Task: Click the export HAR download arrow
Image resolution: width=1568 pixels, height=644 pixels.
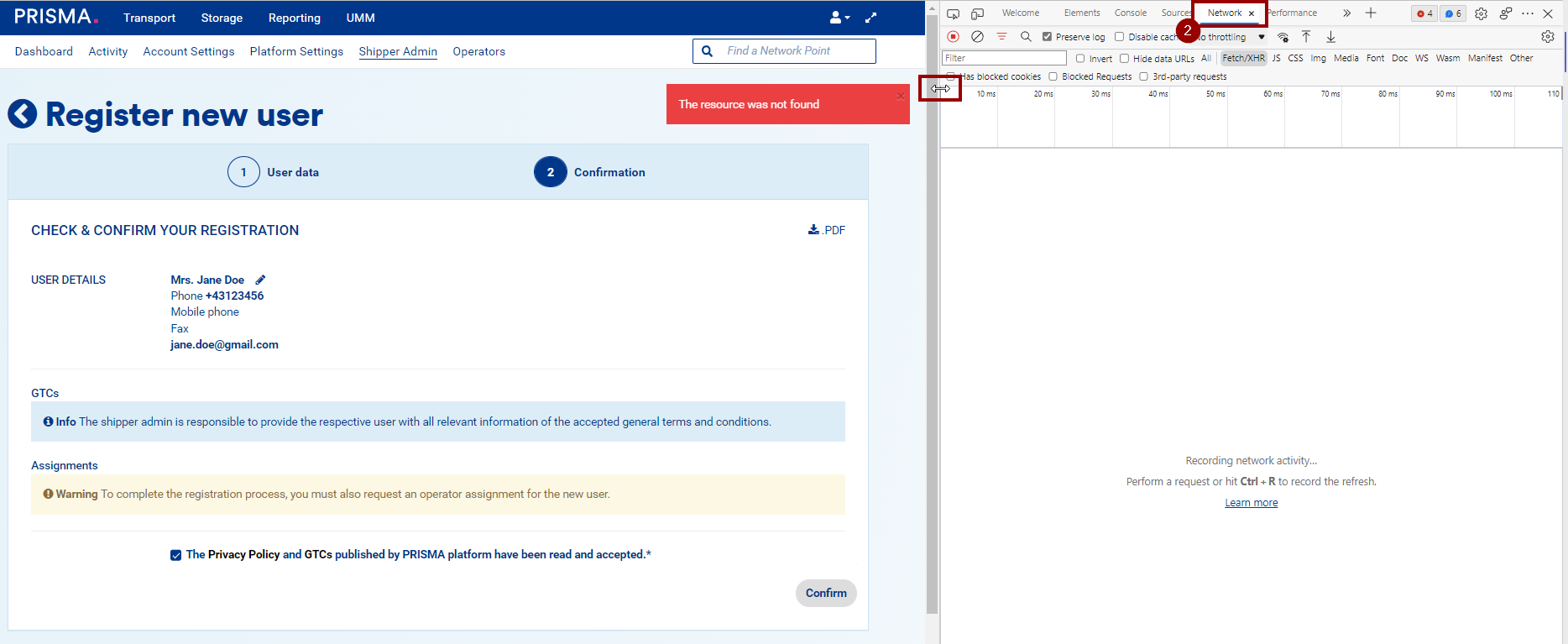Action: coord(1330,37)
